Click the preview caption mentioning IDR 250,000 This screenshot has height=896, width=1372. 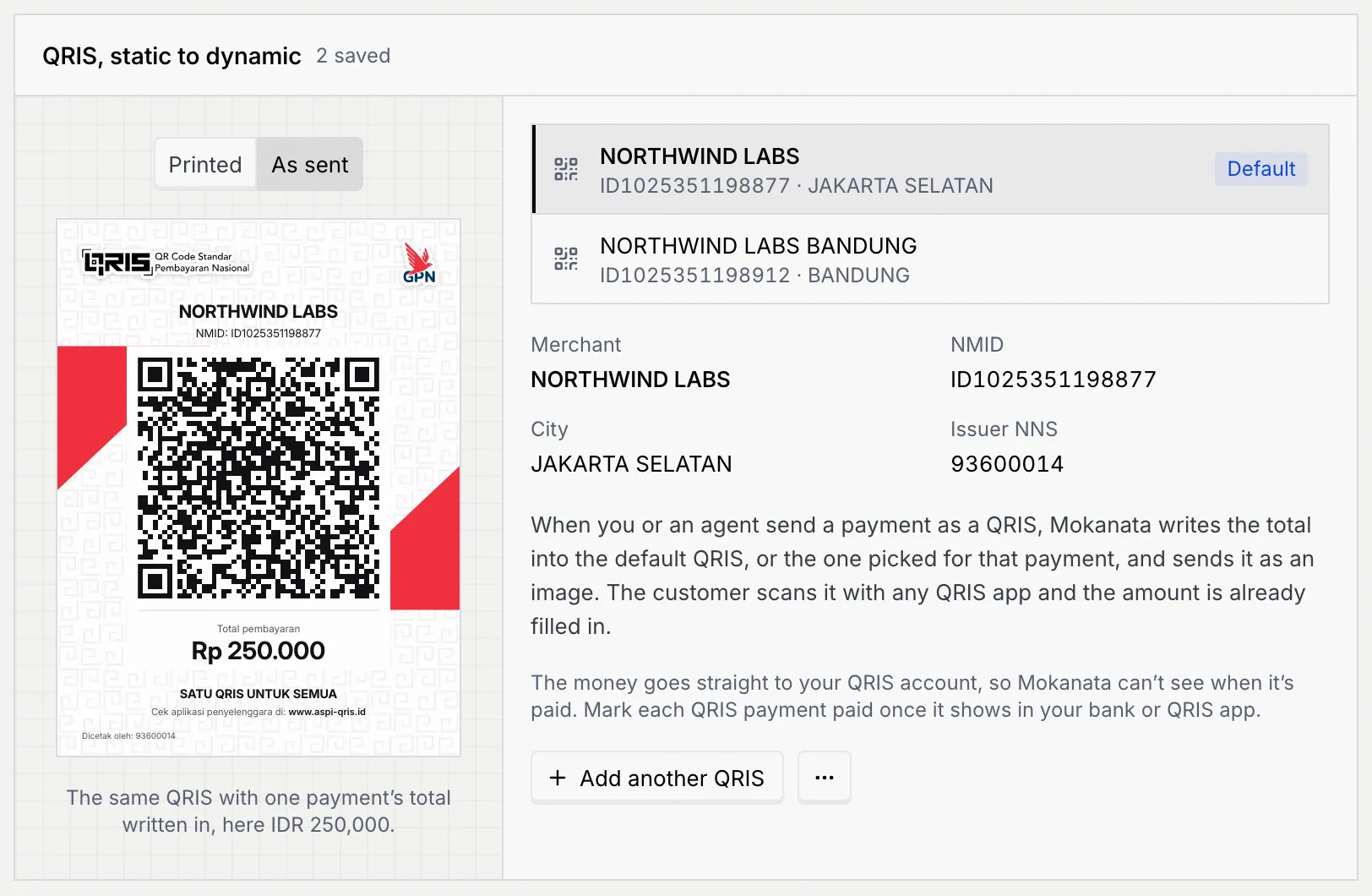tap(259, 811)
